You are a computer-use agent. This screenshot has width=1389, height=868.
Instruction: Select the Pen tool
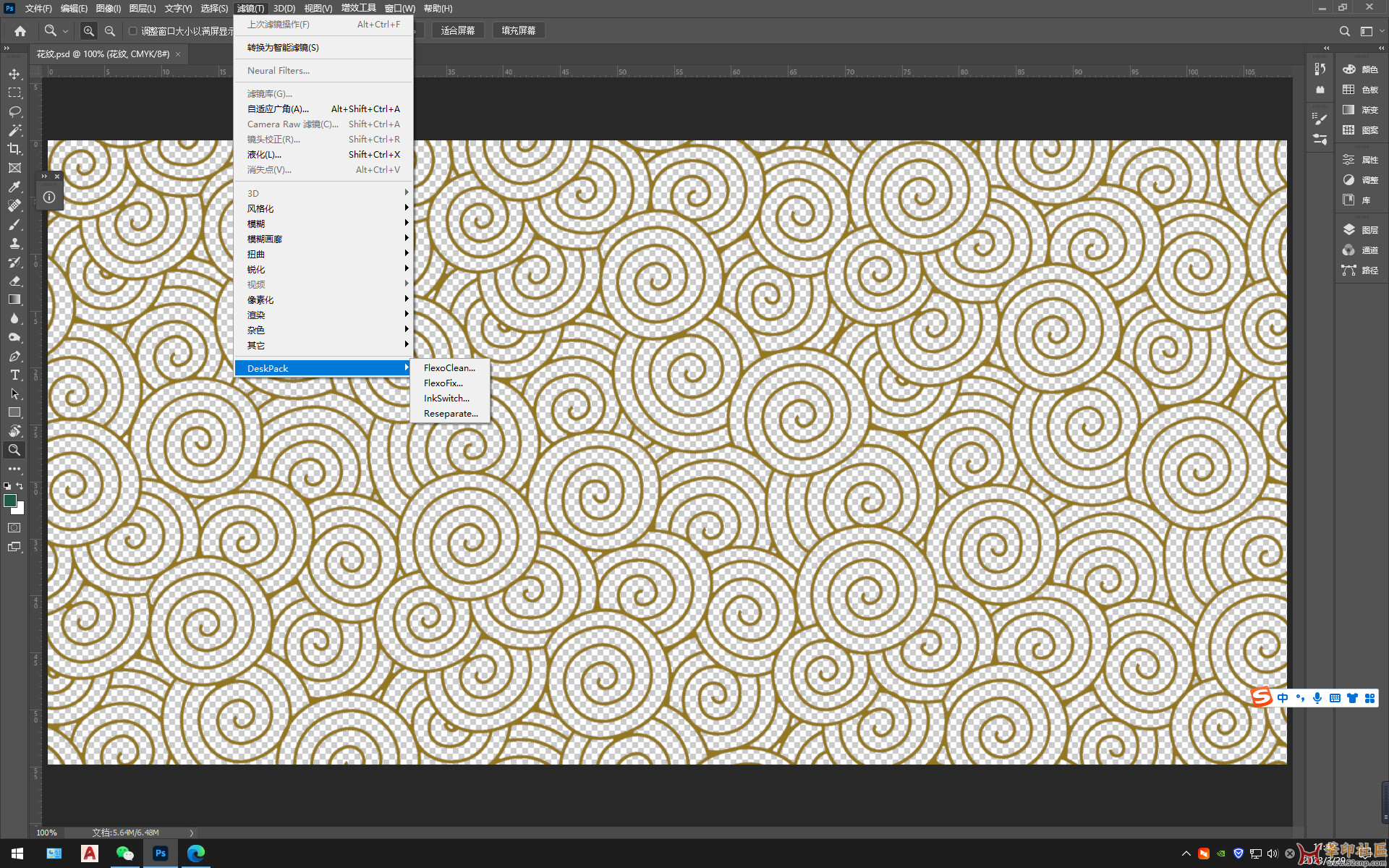14,356
